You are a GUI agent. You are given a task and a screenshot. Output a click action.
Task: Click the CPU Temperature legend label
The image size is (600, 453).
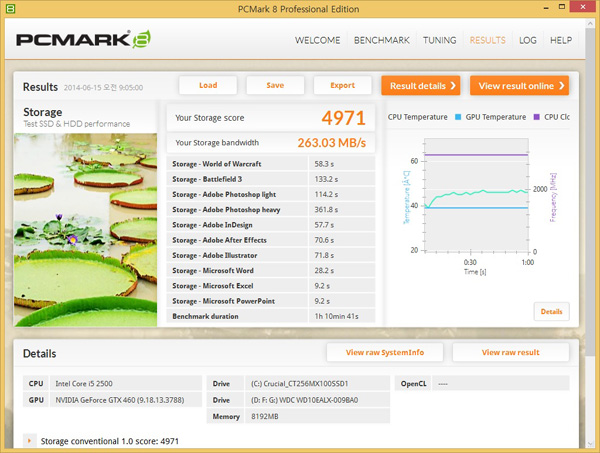[x=417, y=117]
